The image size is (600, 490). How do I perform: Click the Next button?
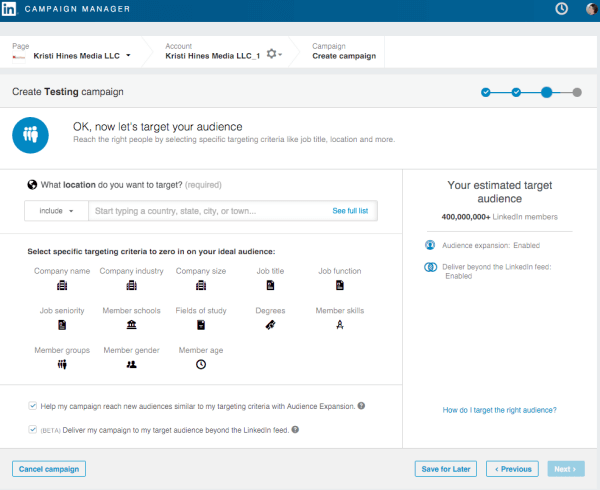coord(566,469)
